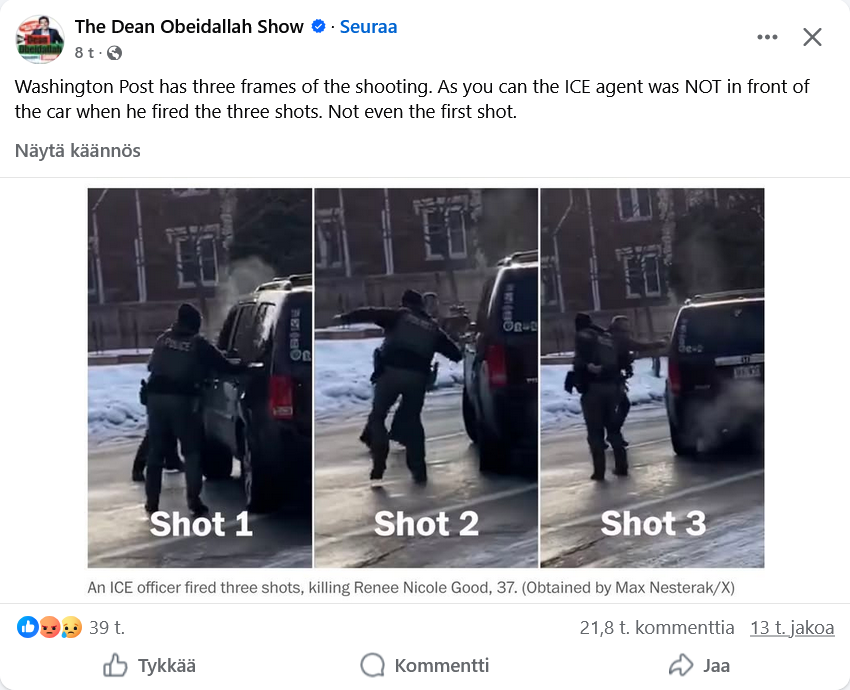
Task: Click the public globe privacy icon
Action: (x=114, y=53)
